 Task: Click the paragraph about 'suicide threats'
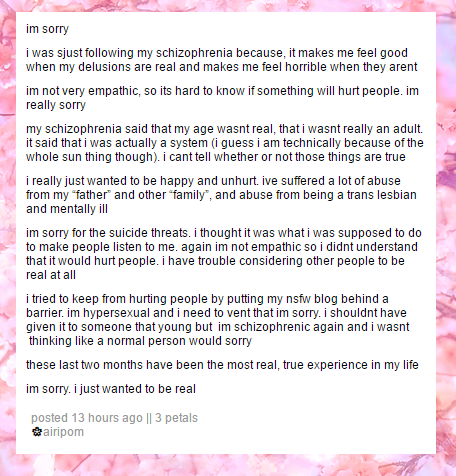click(x=224, y=254)
